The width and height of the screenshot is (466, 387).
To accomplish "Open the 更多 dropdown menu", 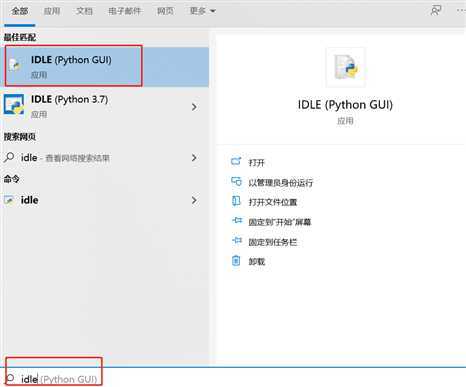I will pos(202,11).
